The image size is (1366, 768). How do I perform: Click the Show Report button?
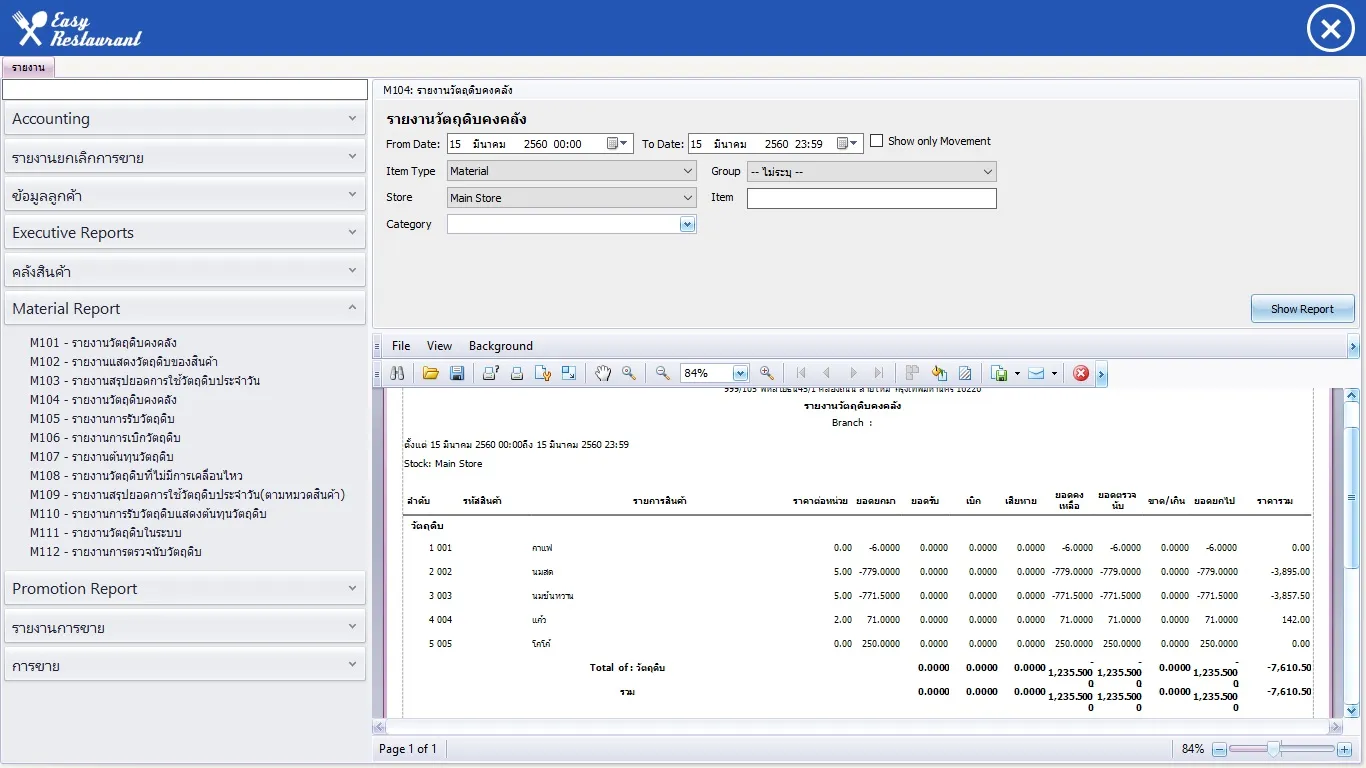[x=1302, y=309]
